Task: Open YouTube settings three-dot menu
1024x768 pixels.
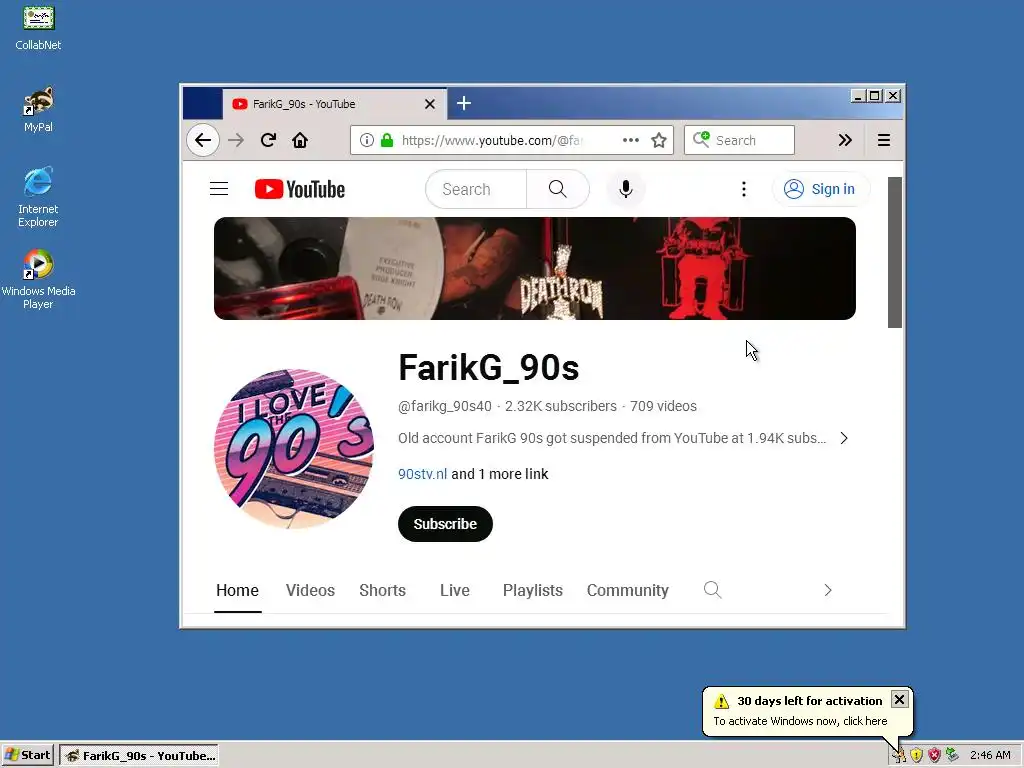Action: tap(743, 189)
